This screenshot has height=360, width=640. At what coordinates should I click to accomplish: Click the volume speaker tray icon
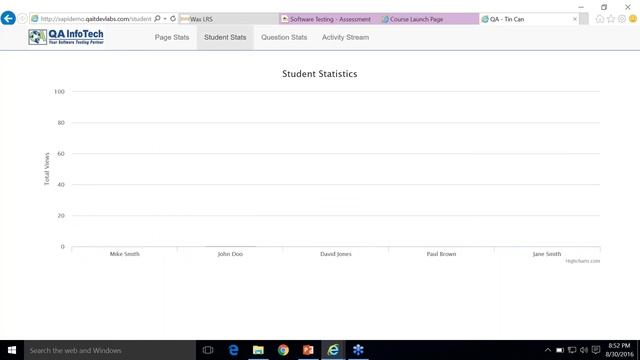pyautogui.click(x=584, y=350)
